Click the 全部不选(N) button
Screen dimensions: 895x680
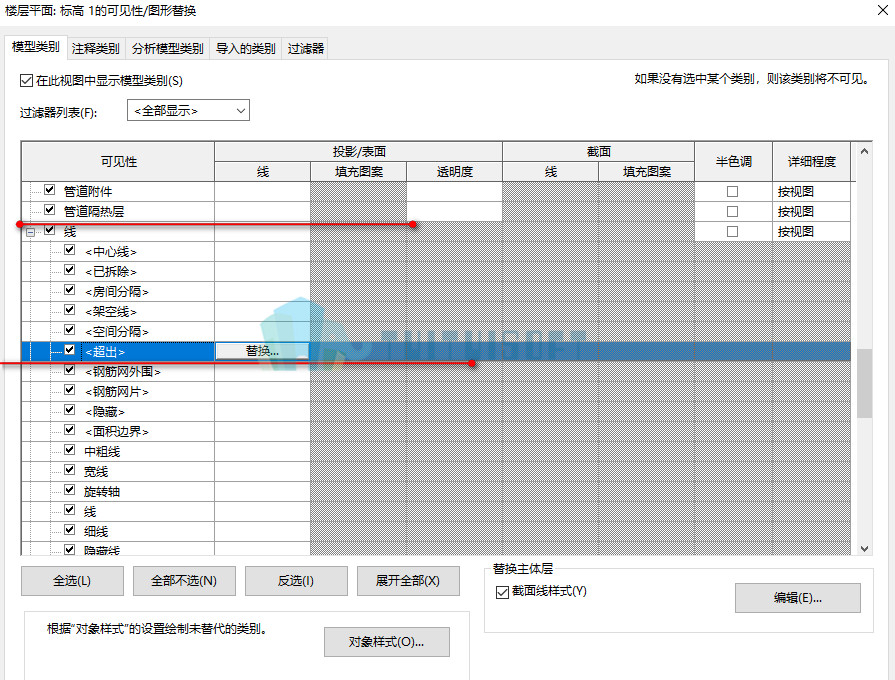184,581
